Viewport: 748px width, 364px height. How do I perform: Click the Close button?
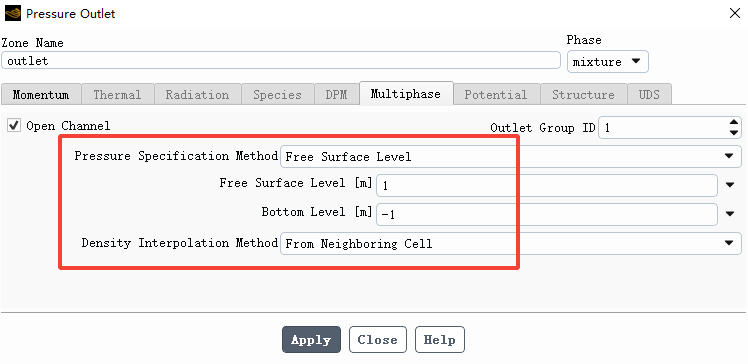pyautogui.click(x=377, y=340)
